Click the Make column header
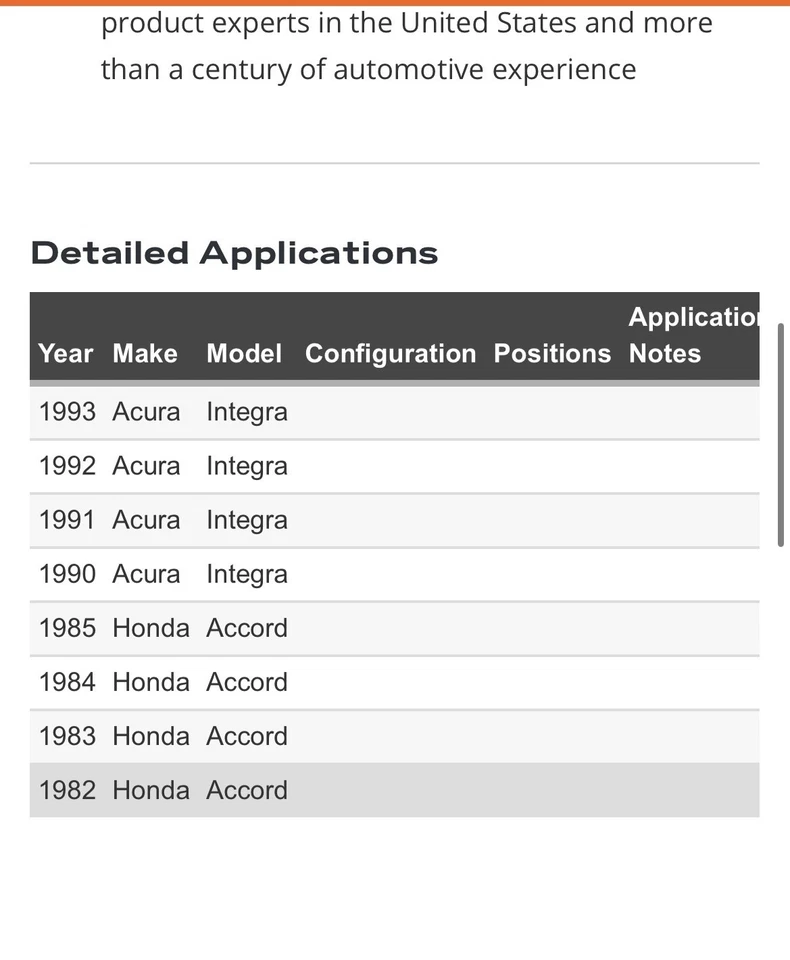 145,354
